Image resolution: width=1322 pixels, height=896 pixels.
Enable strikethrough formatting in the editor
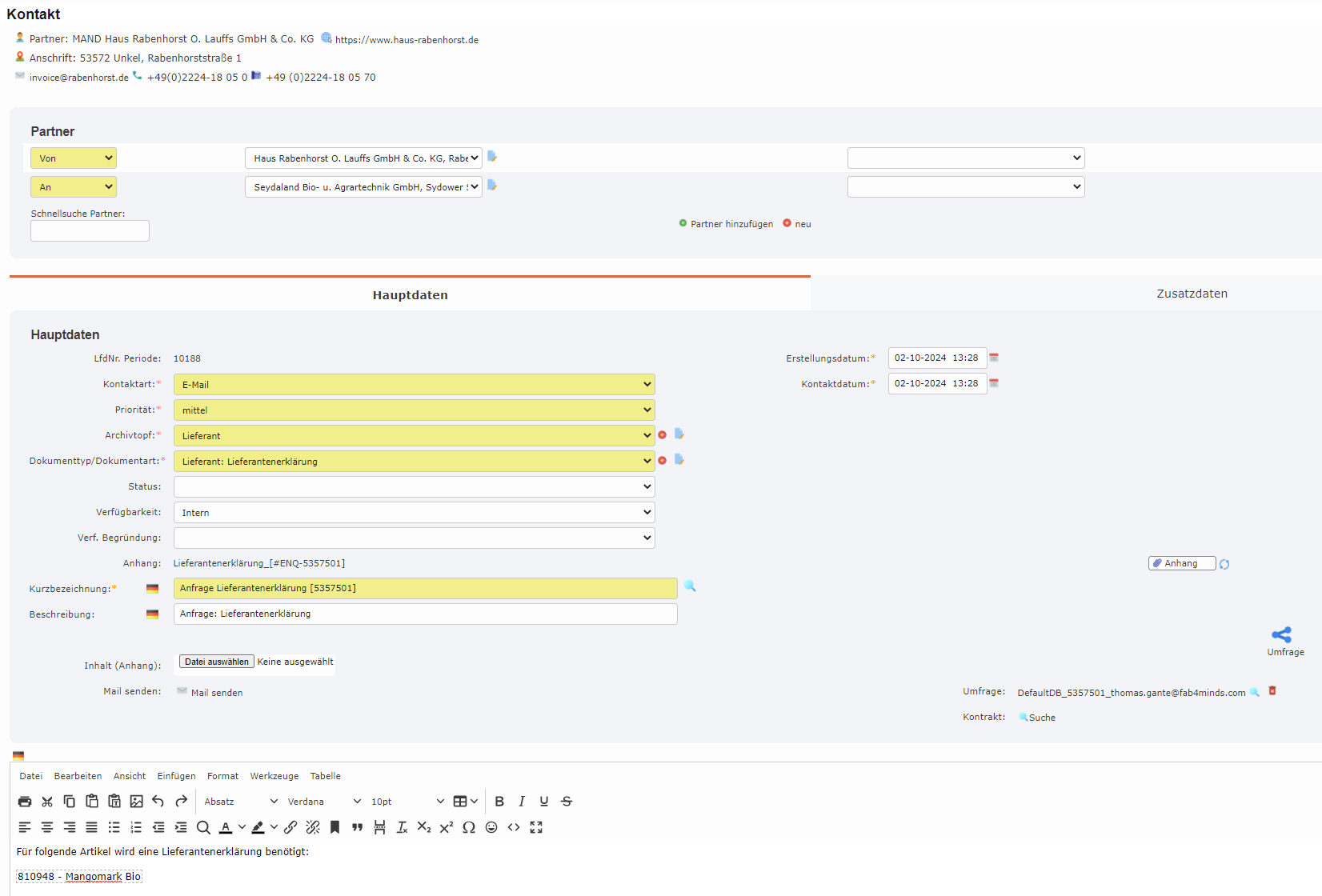[x=567, y=801]
